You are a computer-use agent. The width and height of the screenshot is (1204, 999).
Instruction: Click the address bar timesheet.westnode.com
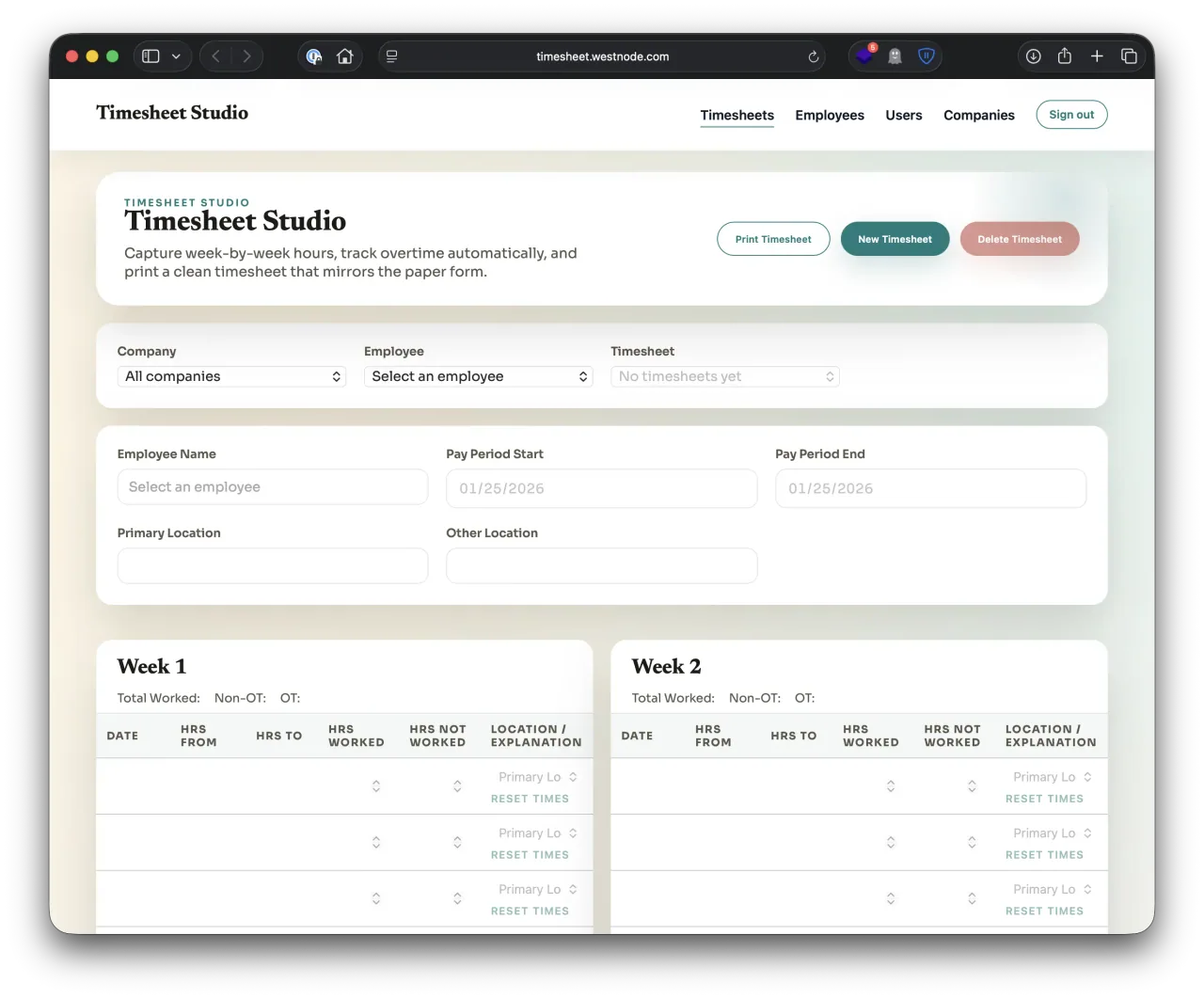click(602, 56)
